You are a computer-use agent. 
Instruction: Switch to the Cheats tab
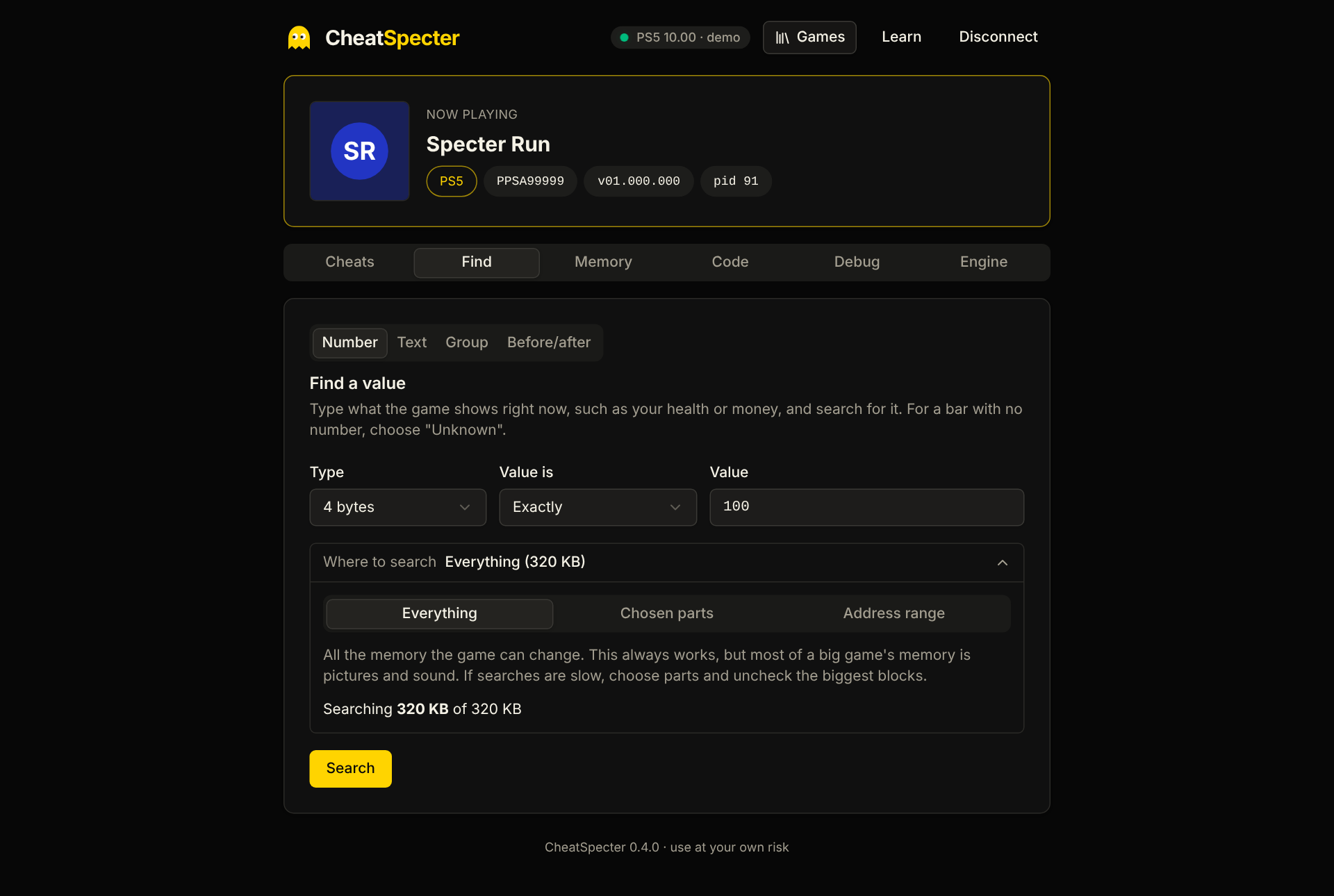[x=349, y=263]
